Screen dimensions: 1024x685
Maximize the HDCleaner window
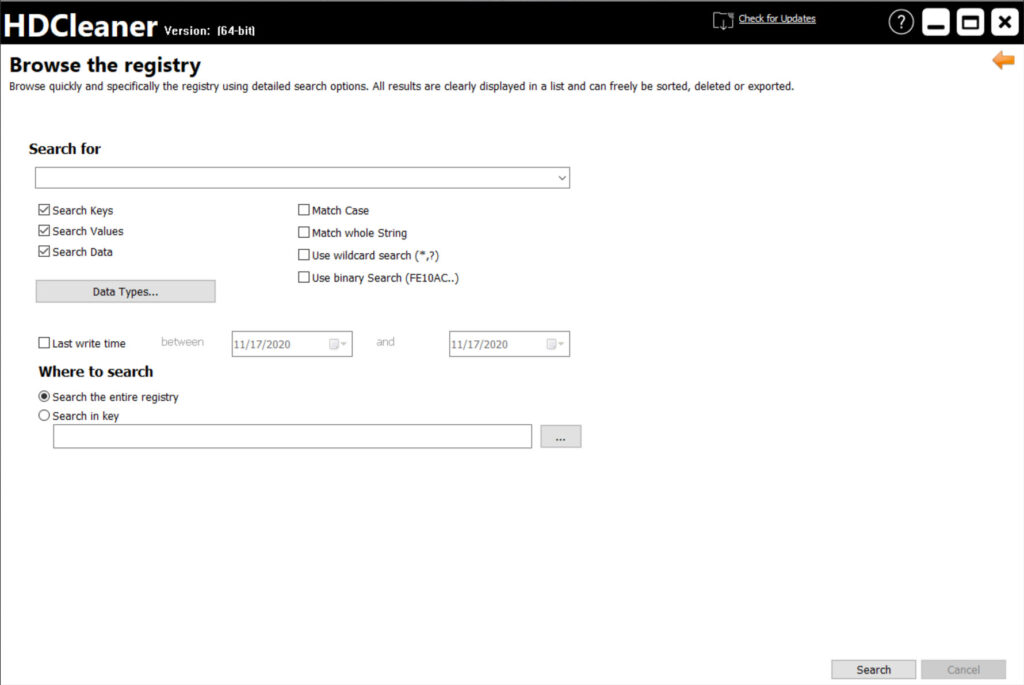[x=970, y=22]
